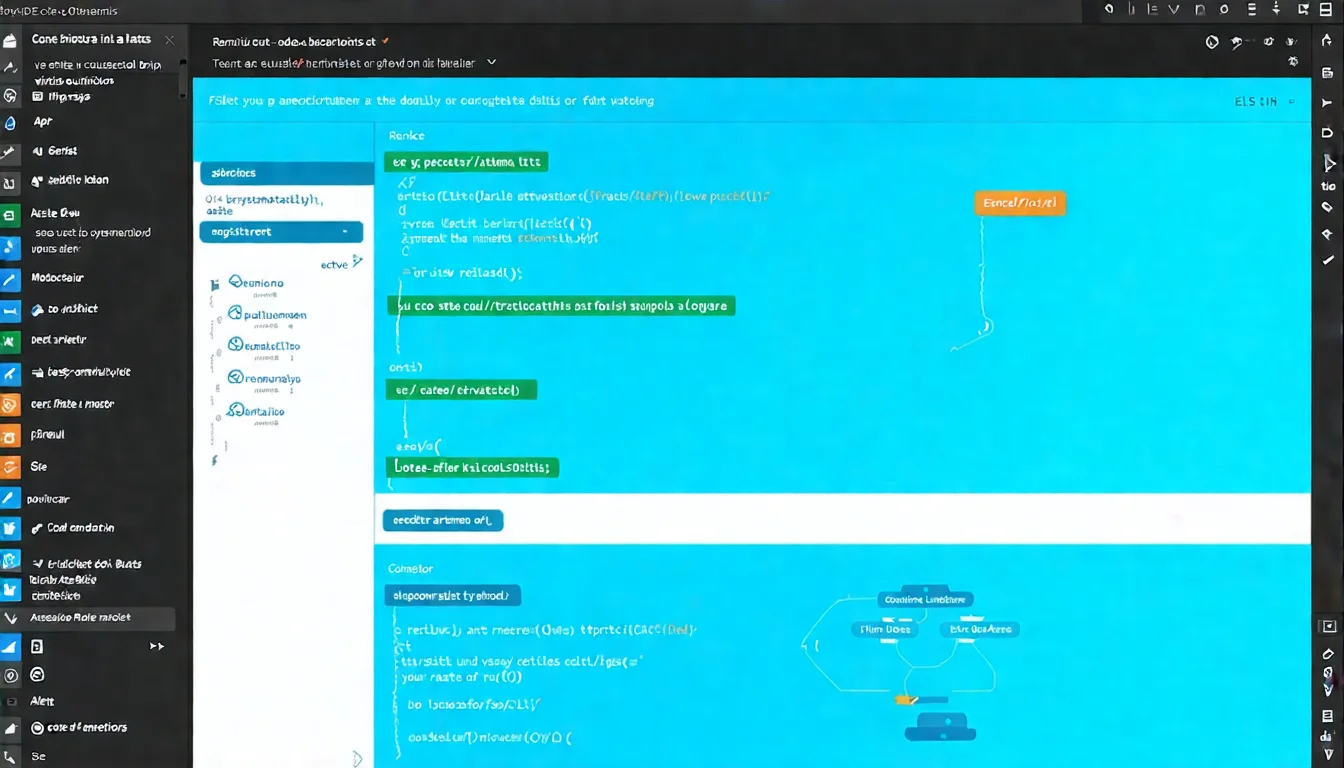Select the orange icon next to pareul
This screenshot has width=1344, height=768.
pos(10,436)
